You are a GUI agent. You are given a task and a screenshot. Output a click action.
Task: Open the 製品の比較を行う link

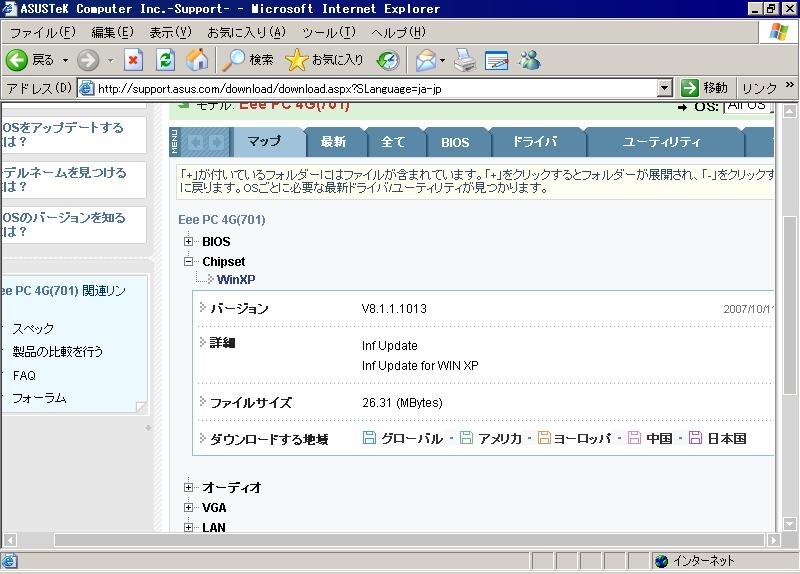tap(58, 352)
